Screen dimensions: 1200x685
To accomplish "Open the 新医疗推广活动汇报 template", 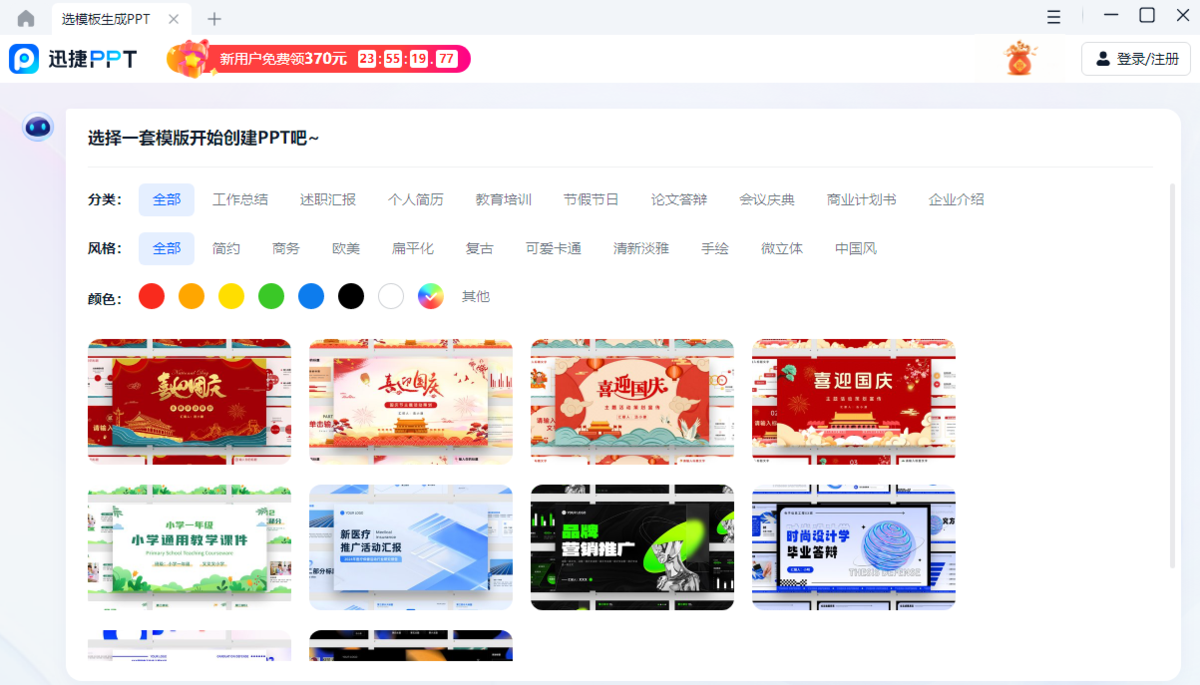I will pos(411,547).
